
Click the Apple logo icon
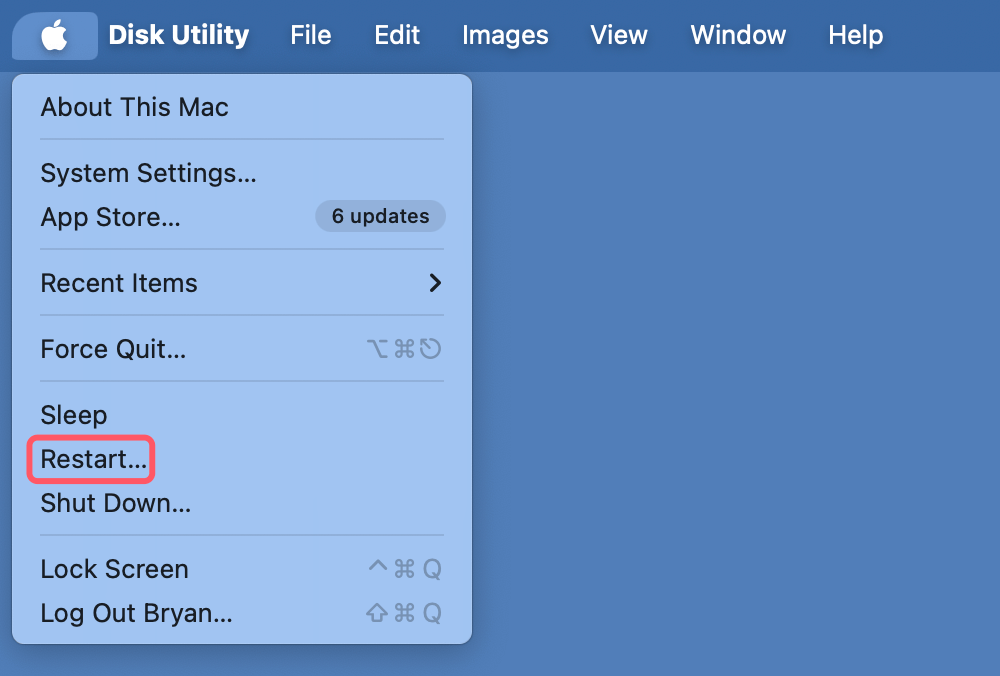click(x=54, y=35)
